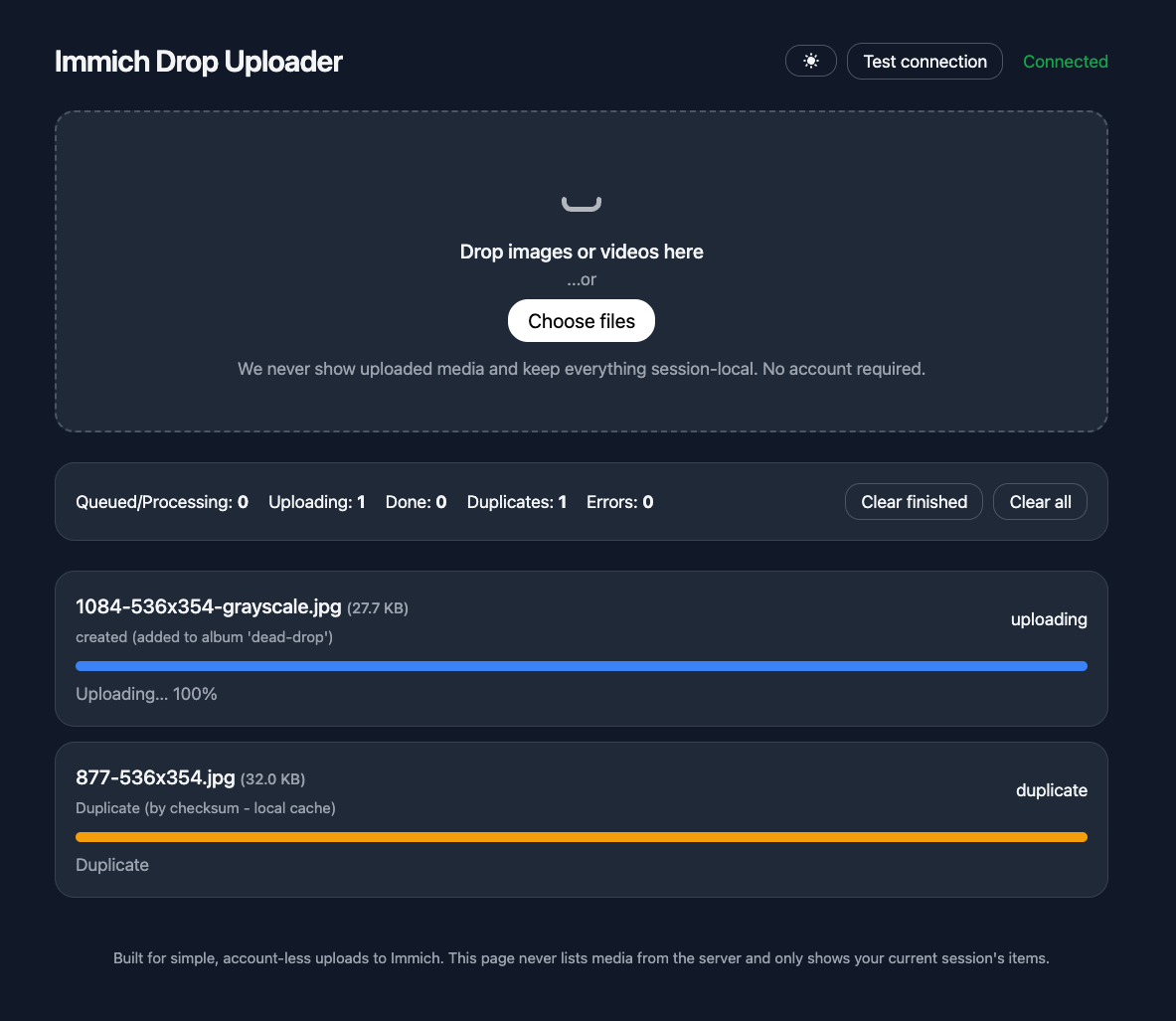Image resolution: width=1176 pixels, height=1021 pixels.
Task: Click the uploading status badge
Action: click(1049, 619)
